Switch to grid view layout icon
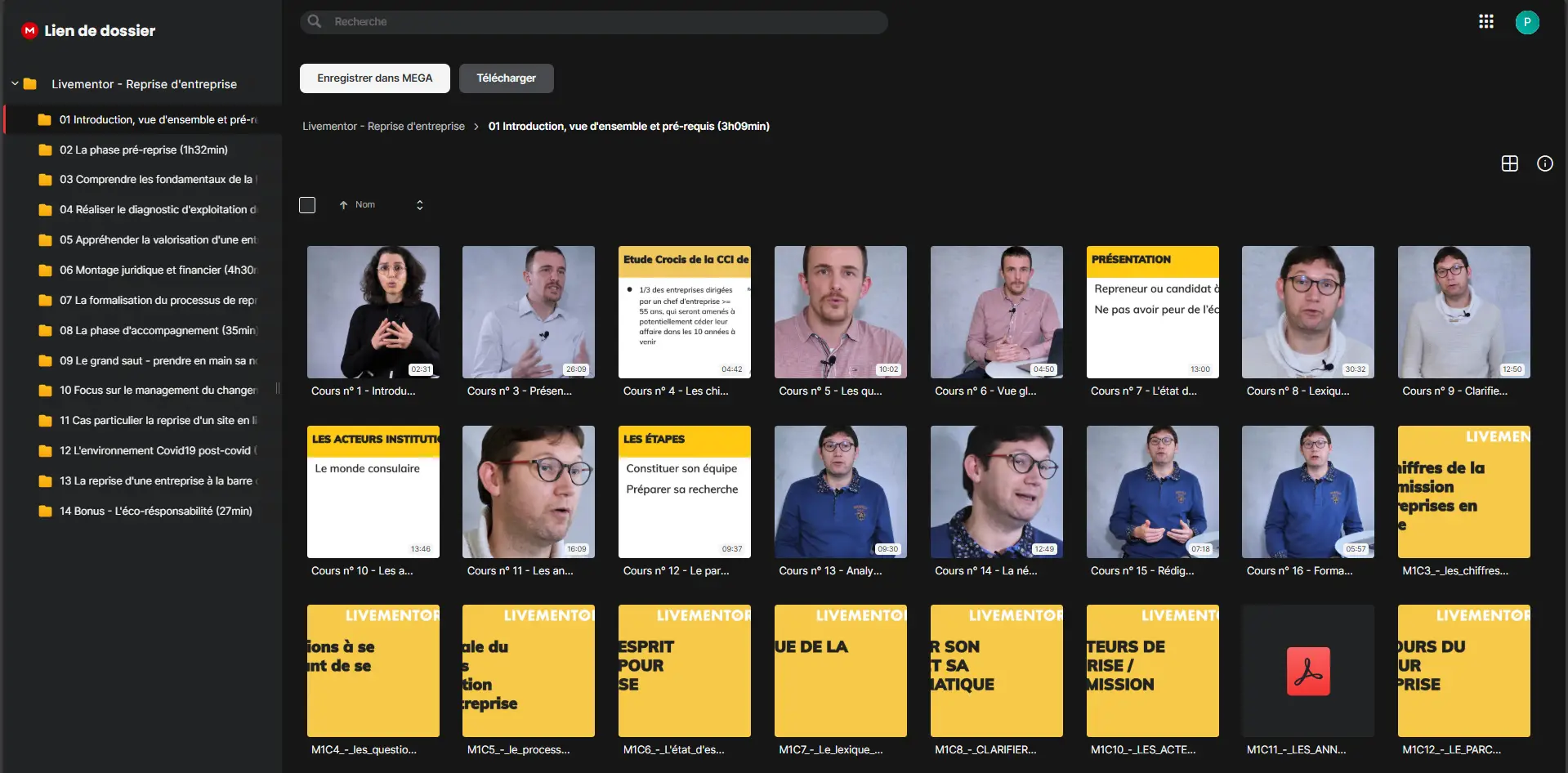1568x773 pixels. click(1510, 163)
